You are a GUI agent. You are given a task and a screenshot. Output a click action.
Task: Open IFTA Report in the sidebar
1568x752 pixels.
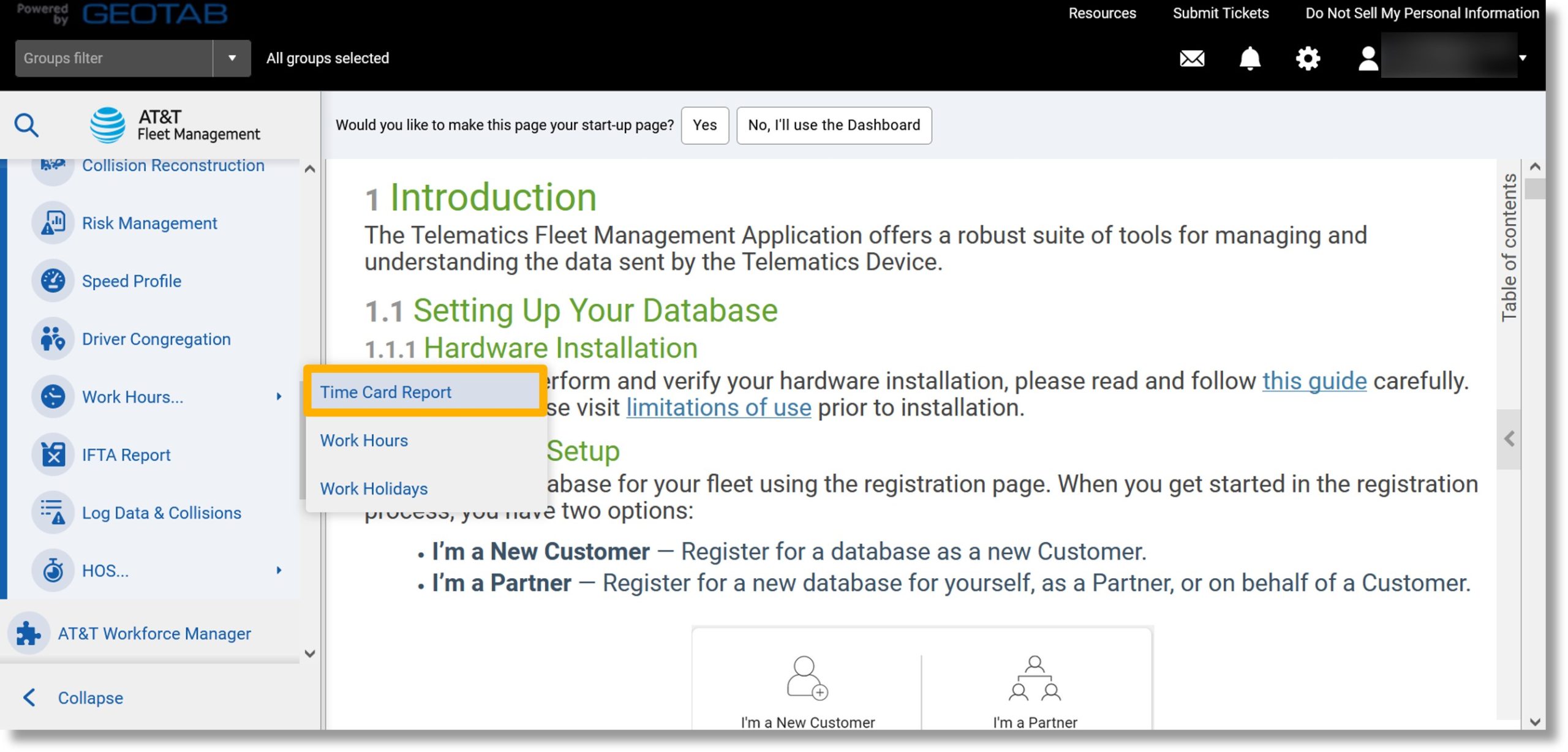[126, 454]
